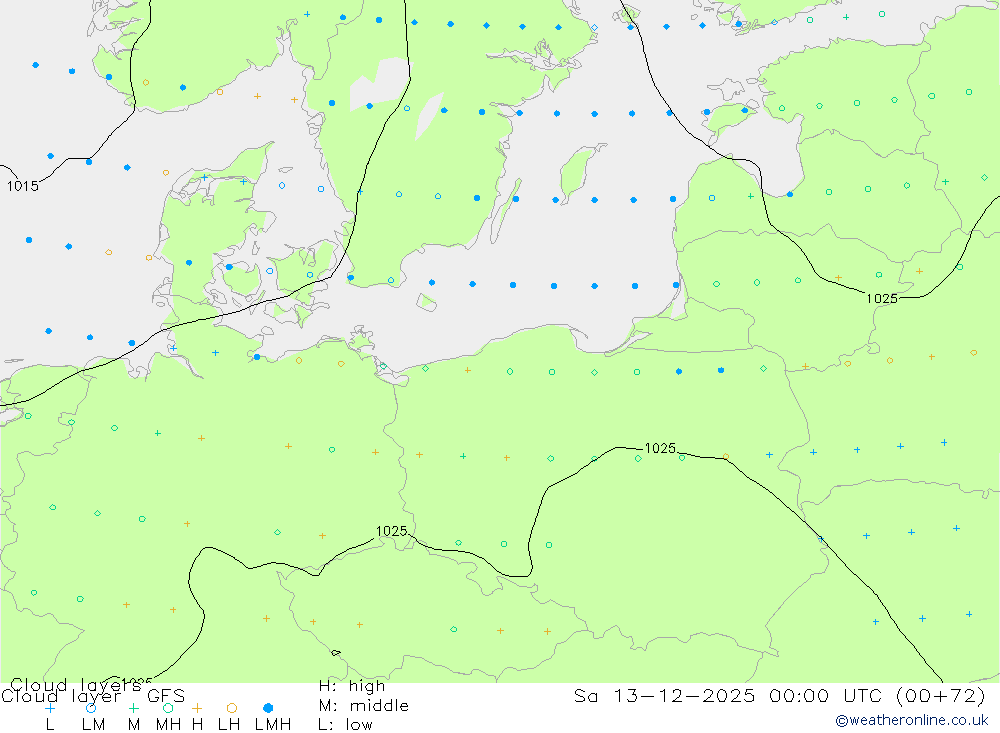
Task: Click the 'L: low' legend text
Action: [346, 725]
